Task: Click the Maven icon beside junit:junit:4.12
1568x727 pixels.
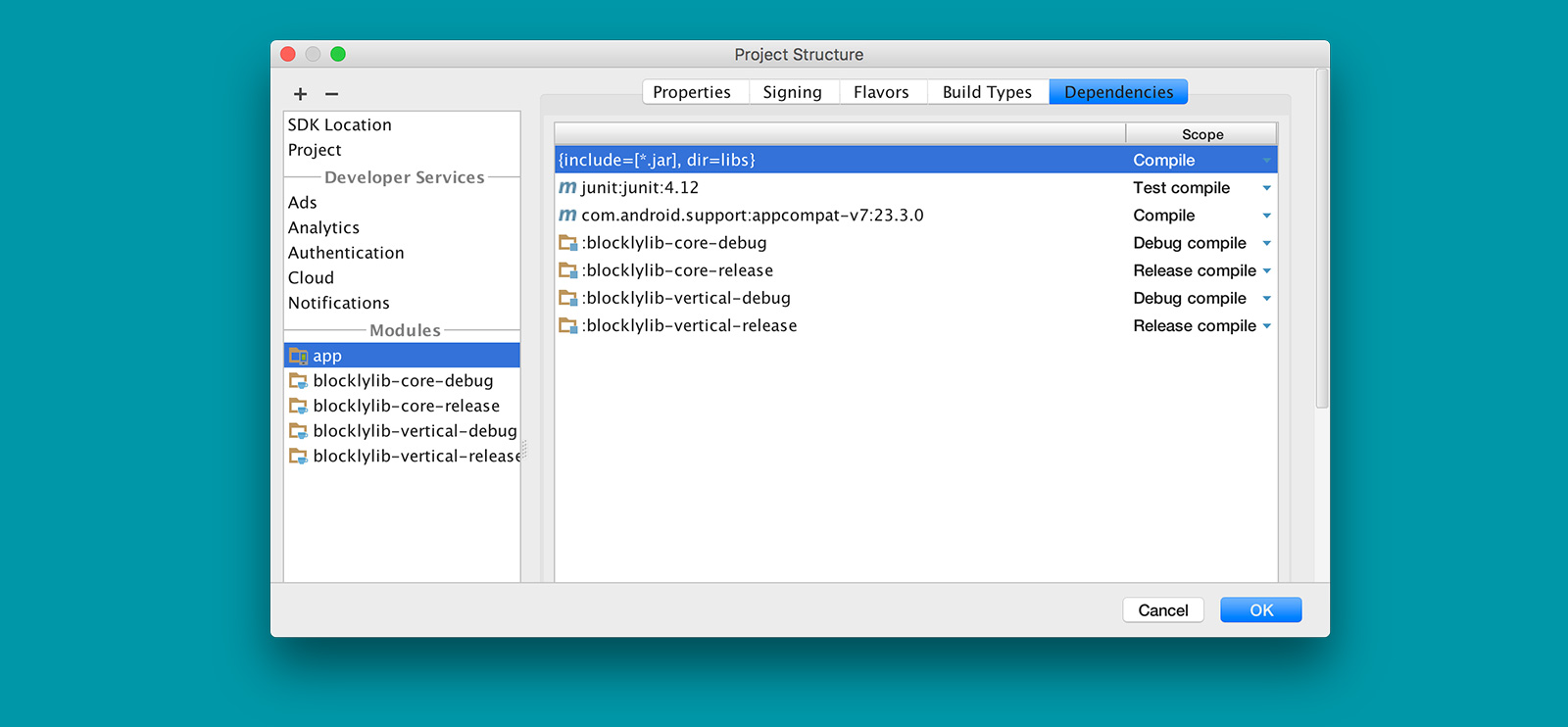Action: pyautogui.click(x=567, y=187)
